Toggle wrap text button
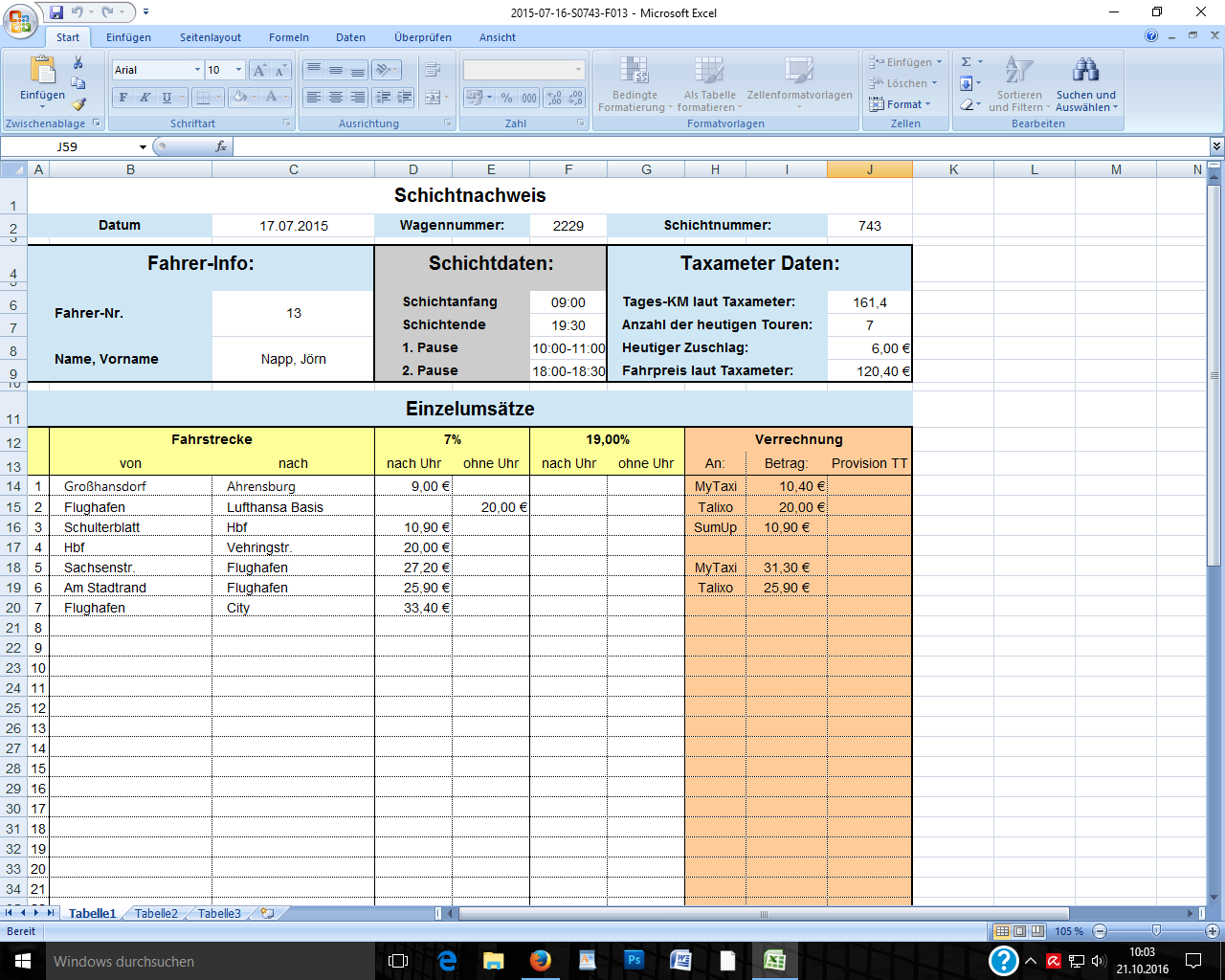 pos(433,70)
